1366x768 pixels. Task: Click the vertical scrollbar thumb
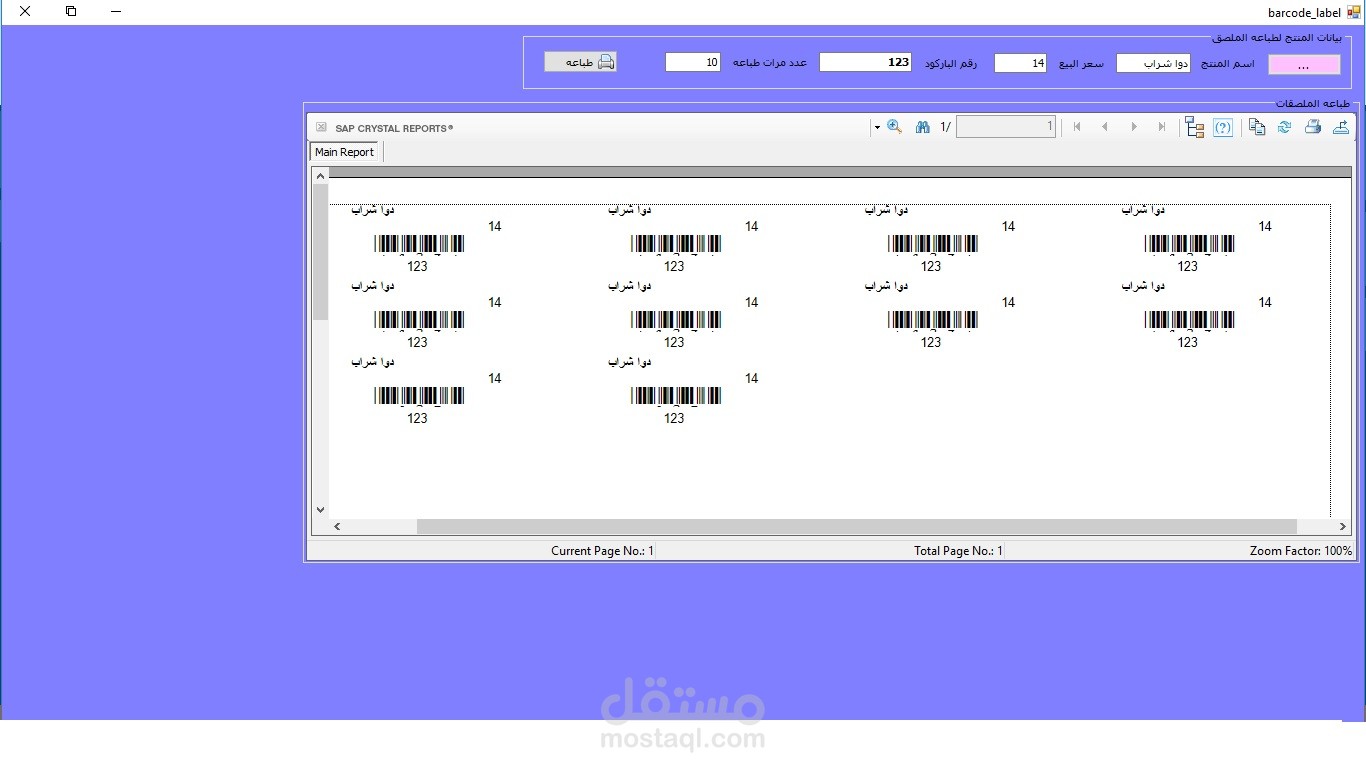(320, 252)
